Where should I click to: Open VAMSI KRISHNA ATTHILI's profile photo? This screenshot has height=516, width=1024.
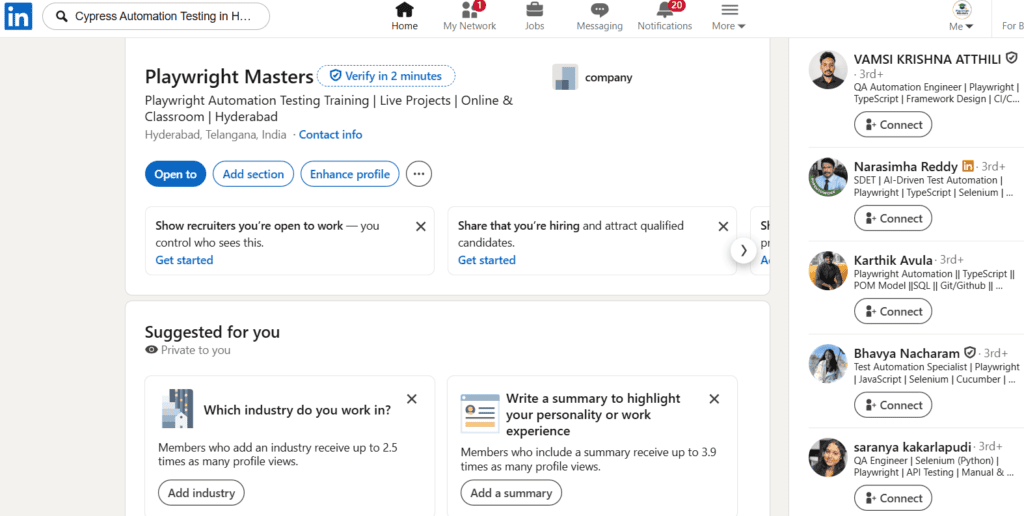(828, 70)
